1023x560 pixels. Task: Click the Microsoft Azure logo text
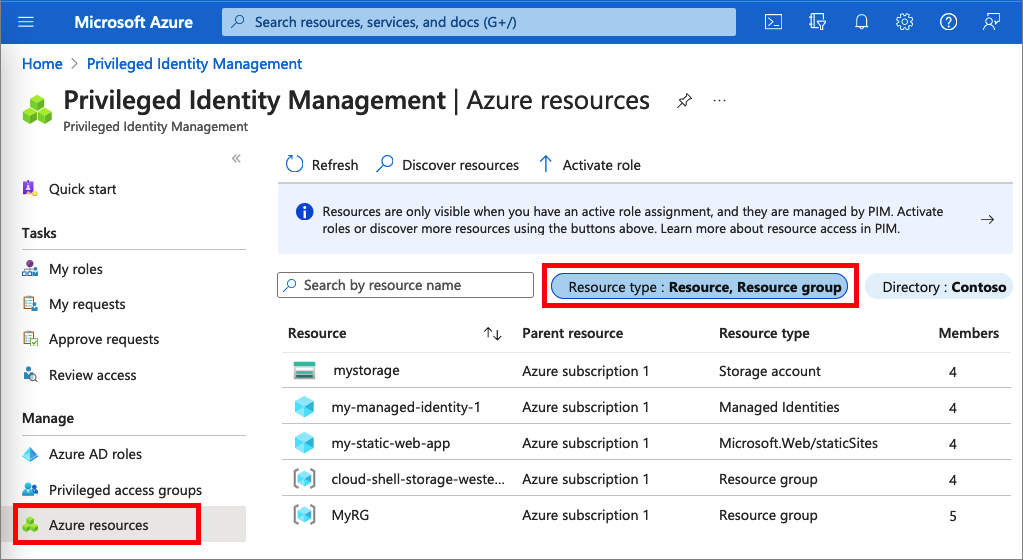(133, 22)
